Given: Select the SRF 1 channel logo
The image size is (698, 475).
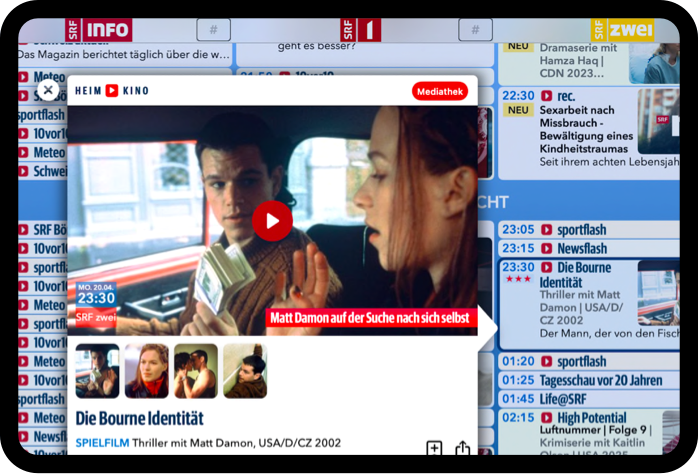Looking at the screenshot, I should pos(360,30).
